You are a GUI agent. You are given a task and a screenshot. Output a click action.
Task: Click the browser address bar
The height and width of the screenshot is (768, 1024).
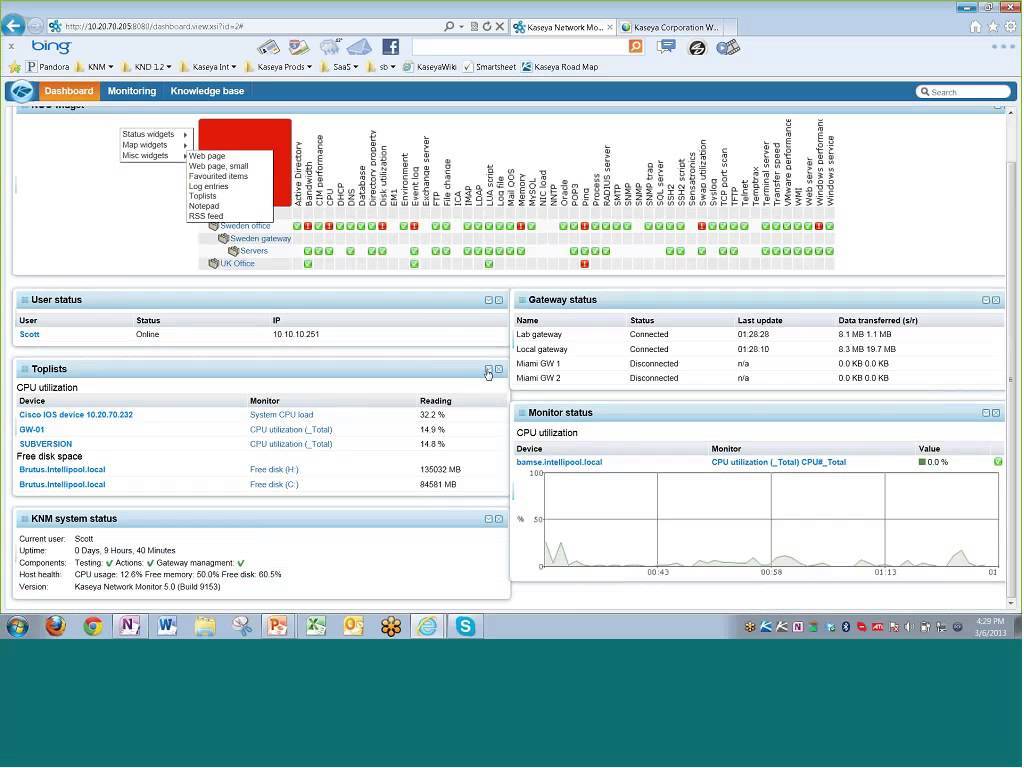[x=250, y=27]
